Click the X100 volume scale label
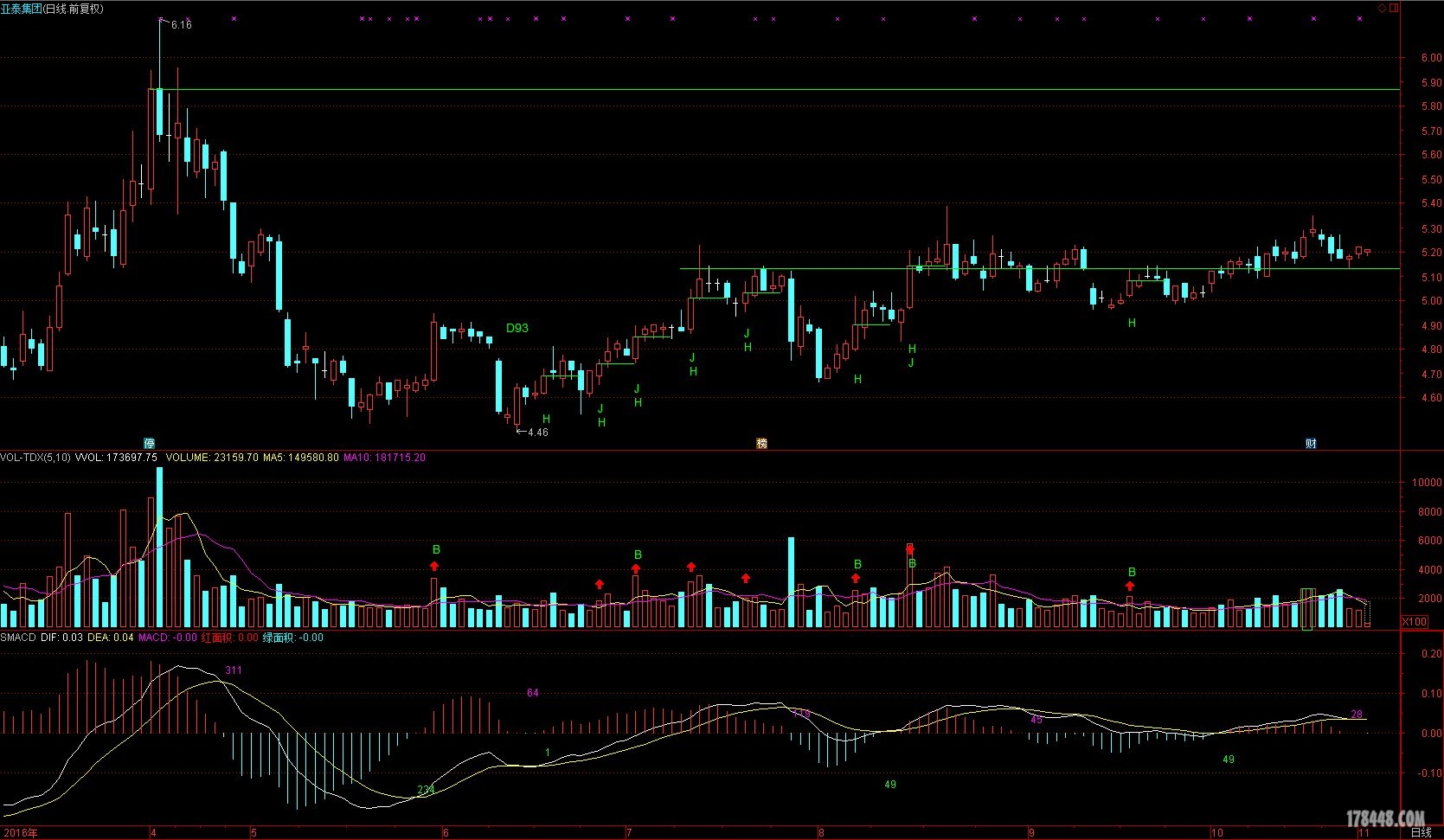This screenshot has width=1444, height=840. tap(1414, 621)
